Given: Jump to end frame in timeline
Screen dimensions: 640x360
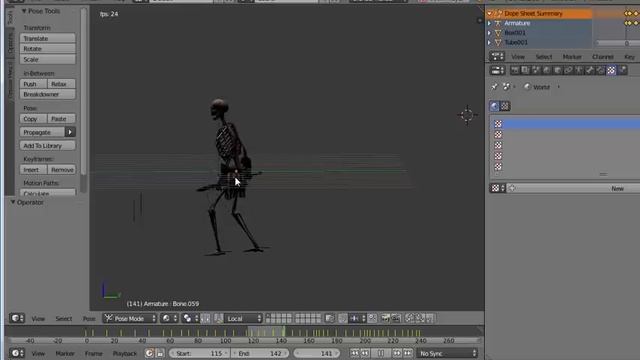Looking at the screenshot, I should [407, 353].
